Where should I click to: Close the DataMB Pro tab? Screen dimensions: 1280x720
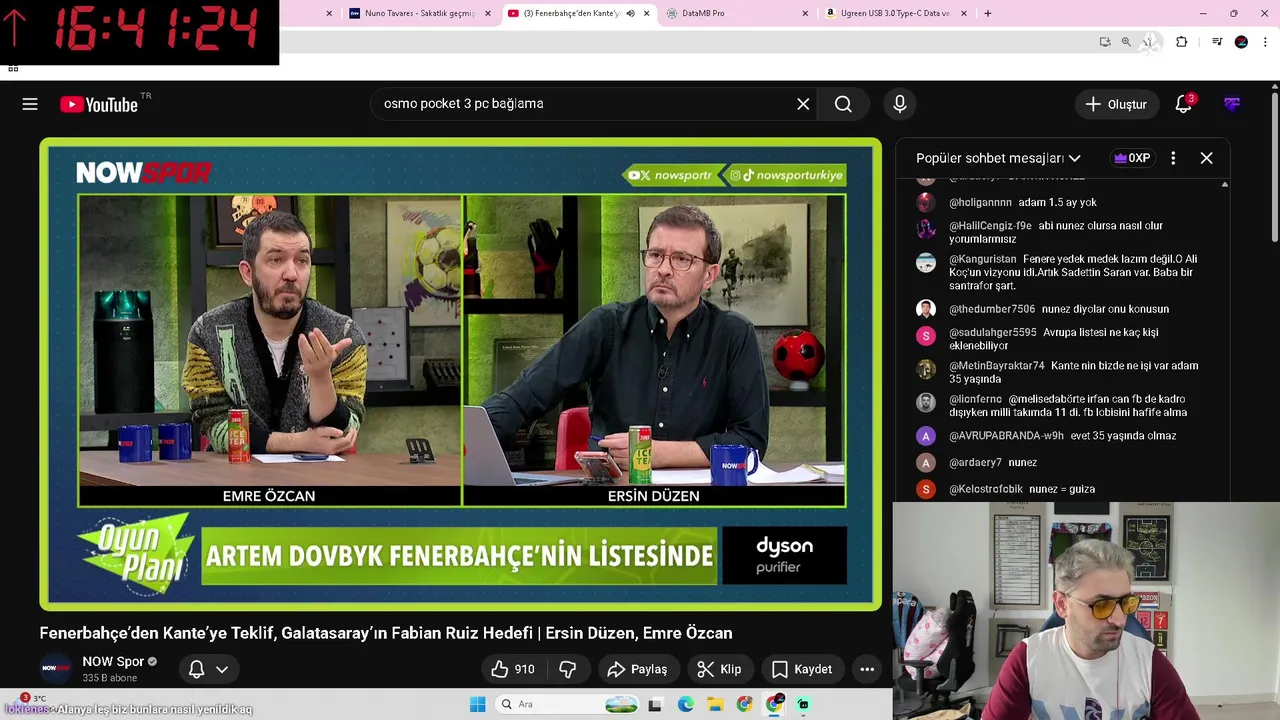point(805,13)
